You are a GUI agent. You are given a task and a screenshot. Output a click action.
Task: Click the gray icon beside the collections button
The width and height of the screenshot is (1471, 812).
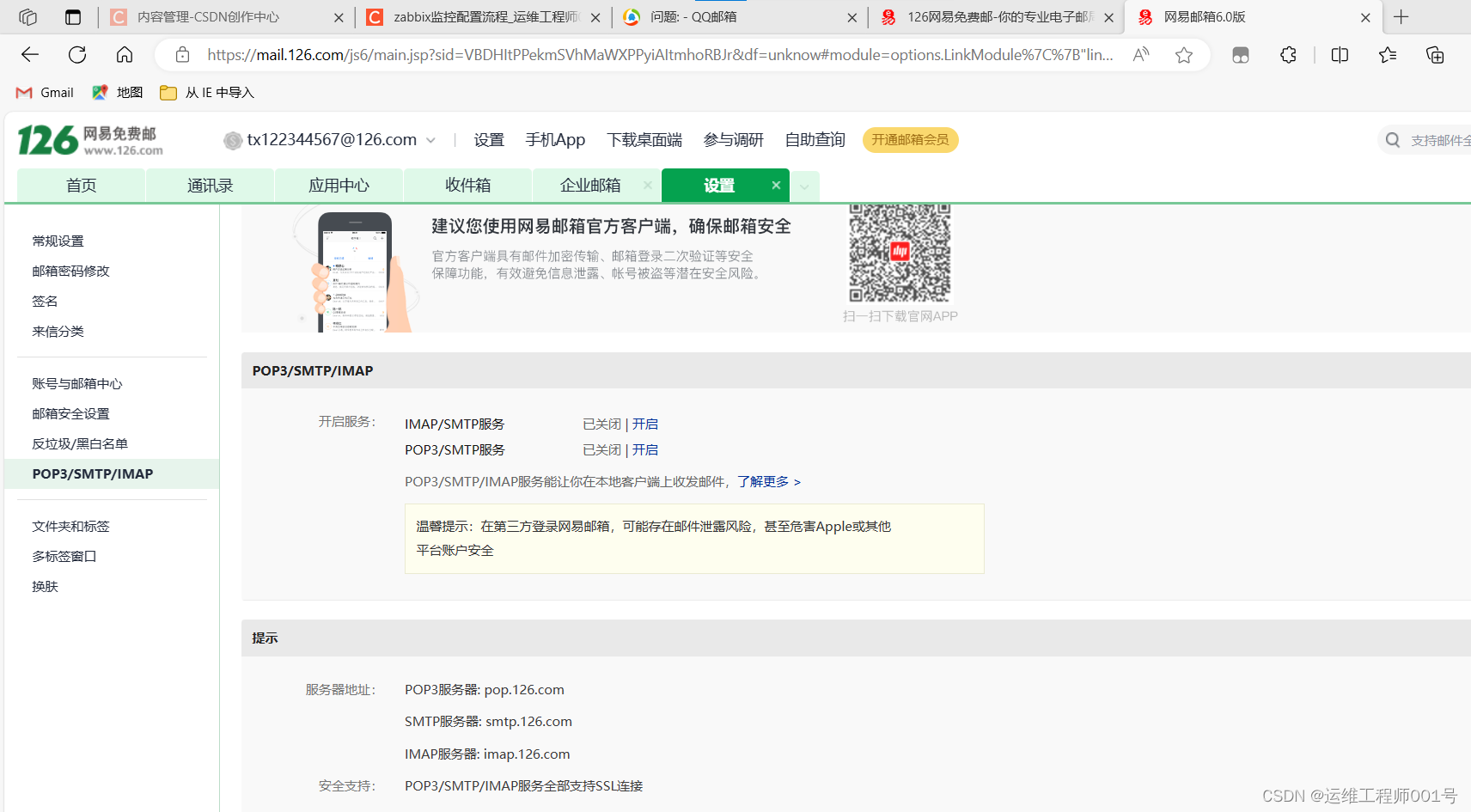(x=1241, y=55)
